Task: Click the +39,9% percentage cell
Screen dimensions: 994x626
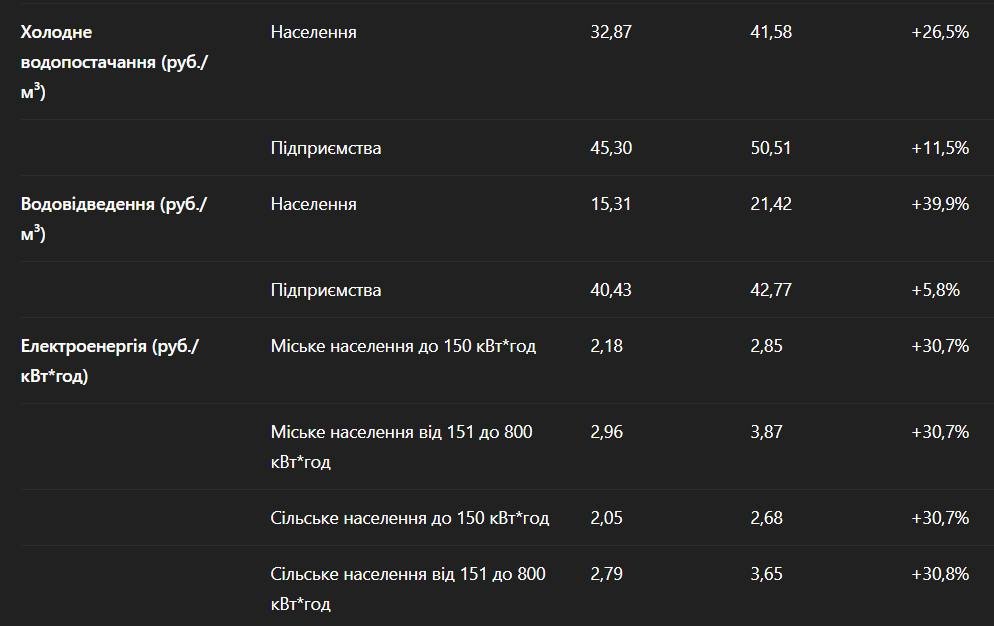Action: point(940,204)
